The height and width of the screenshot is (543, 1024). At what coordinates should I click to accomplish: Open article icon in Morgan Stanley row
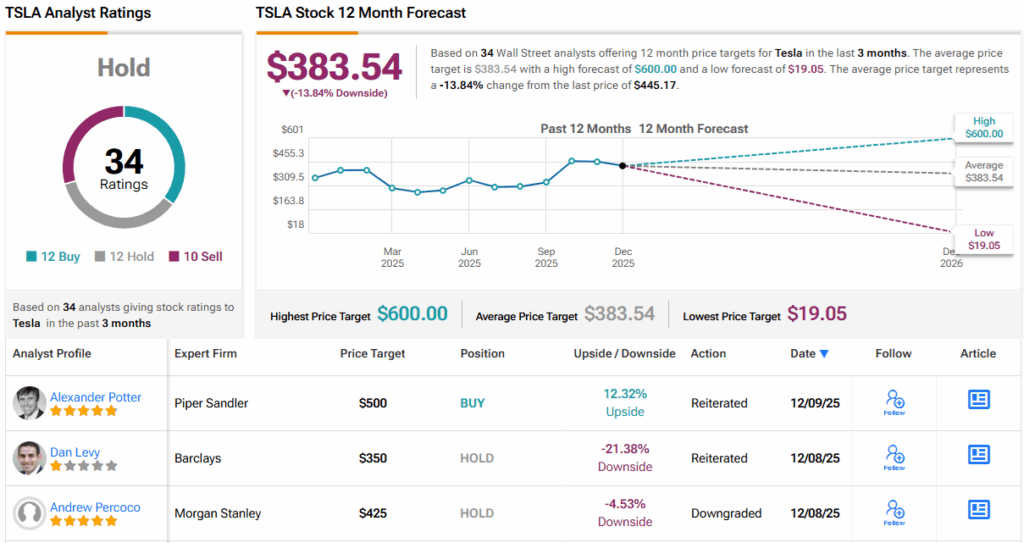(978, 510)
